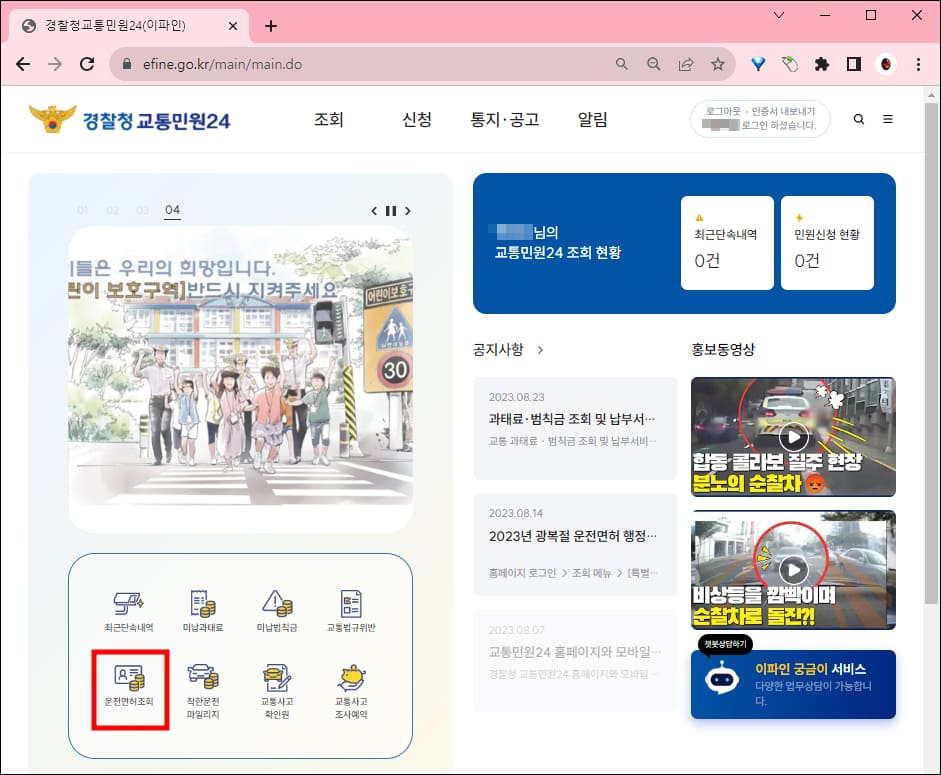941x775 pixels.
Task: Click 인증서 내보내기 link
Action: point(783,111)
